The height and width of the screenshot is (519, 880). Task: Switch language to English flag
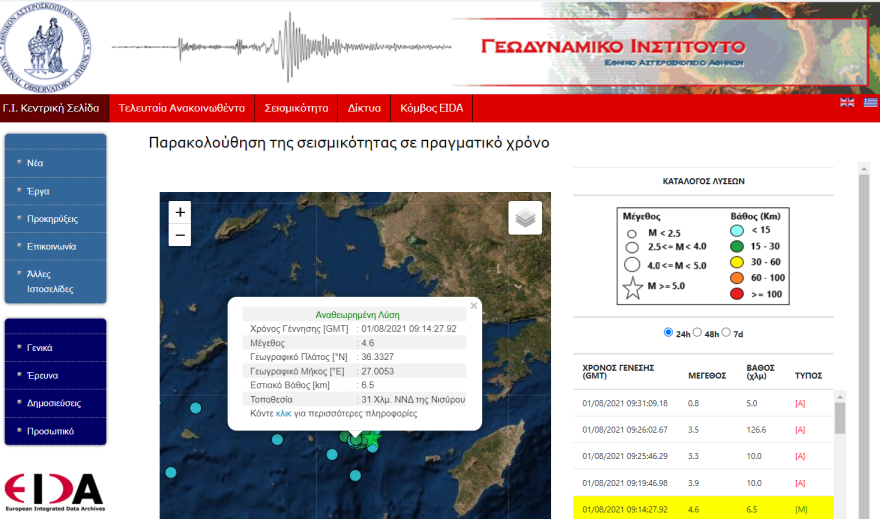click(847, 103)
